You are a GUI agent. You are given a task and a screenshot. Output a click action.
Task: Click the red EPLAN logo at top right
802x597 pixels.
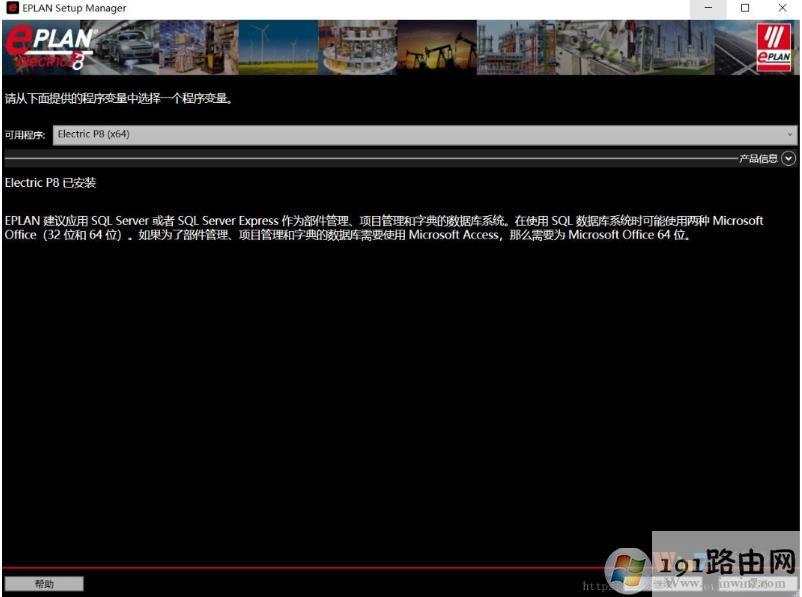coord(774,47)
